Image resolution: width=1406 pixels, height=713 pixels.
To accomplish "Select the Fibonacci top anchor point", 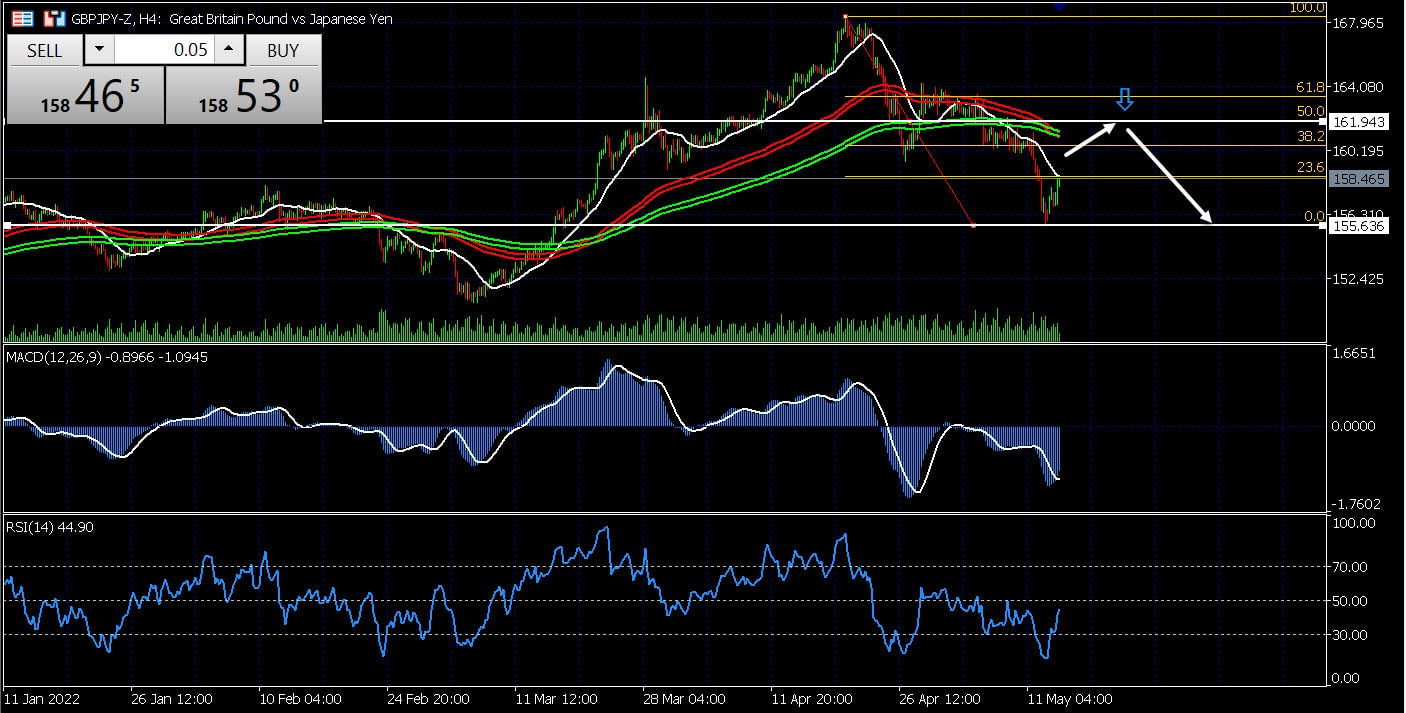I will click(846, 16).
